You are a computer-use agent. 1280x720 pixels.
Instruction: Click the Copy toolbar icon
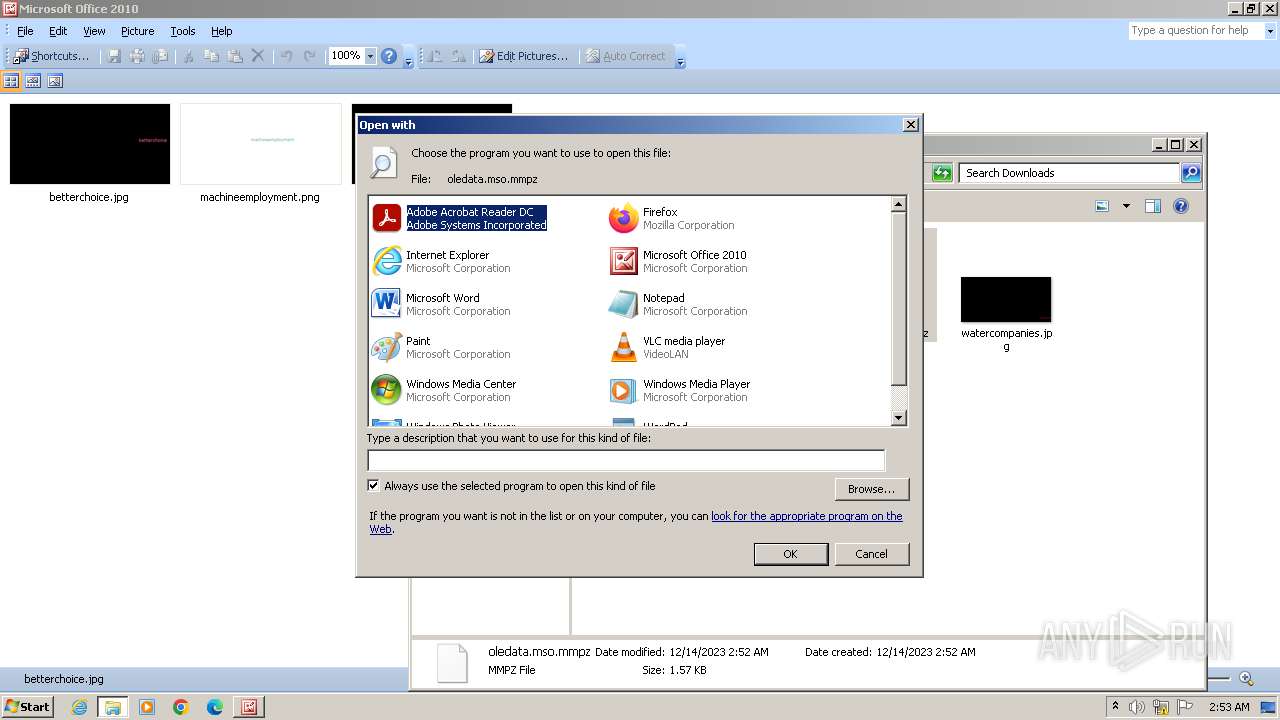211,56
